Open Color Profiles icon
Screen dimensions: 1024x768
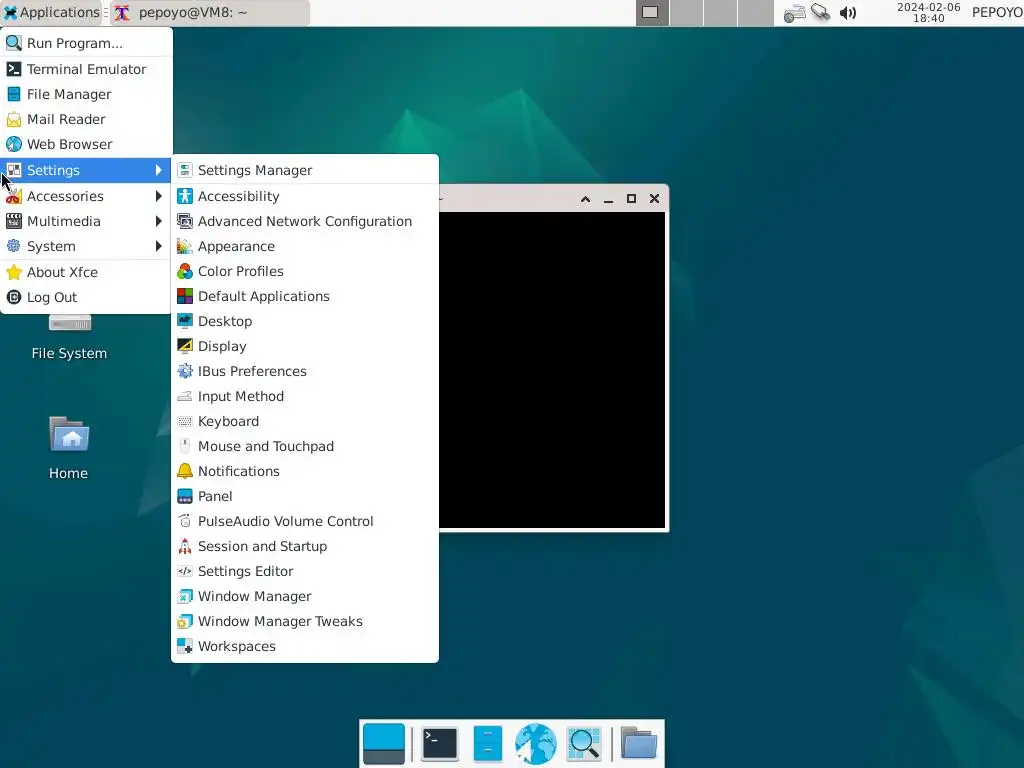tap(185, 271)
